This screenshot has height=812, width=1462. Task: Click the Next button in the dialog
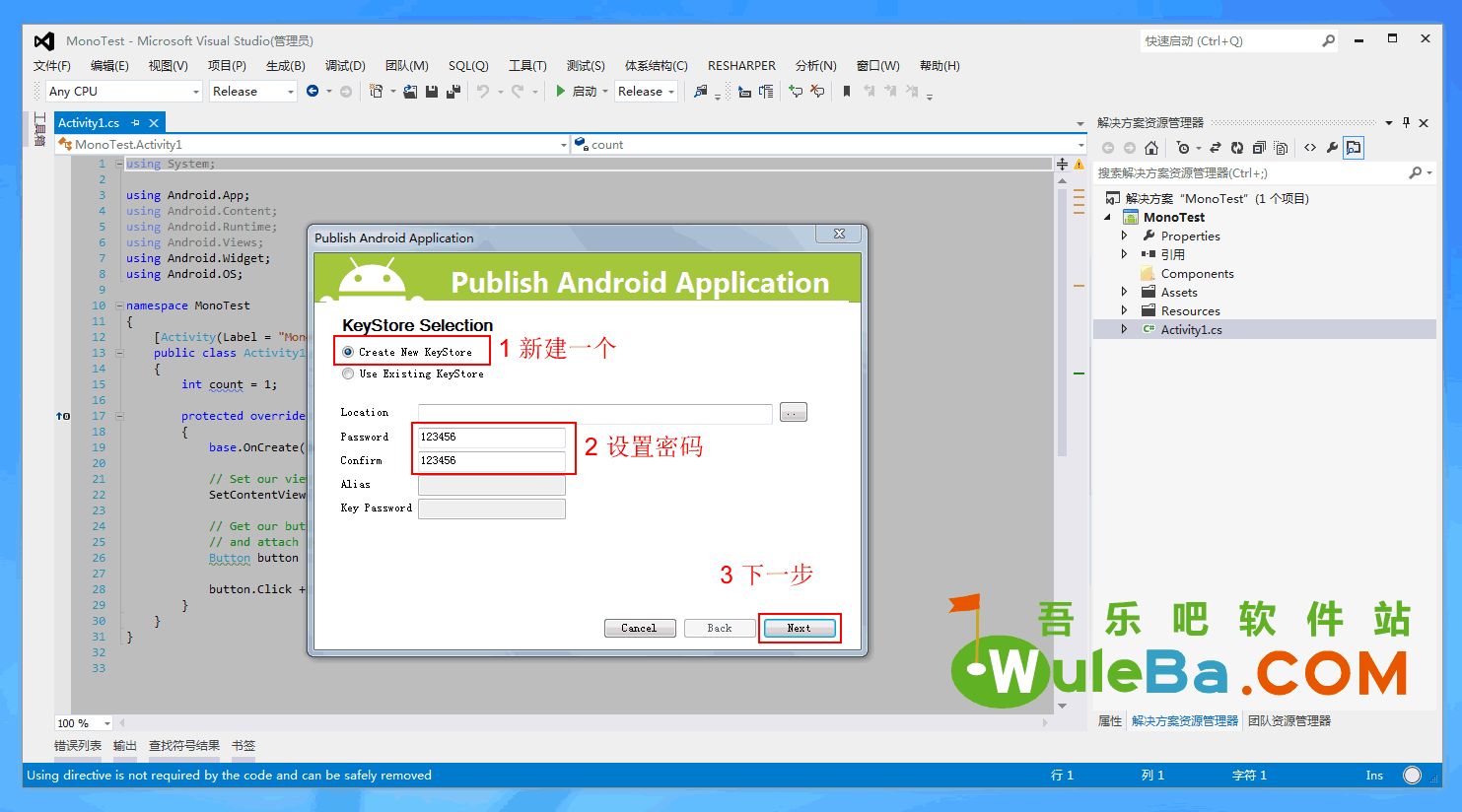pyautogui.click(x=799, y=628)
